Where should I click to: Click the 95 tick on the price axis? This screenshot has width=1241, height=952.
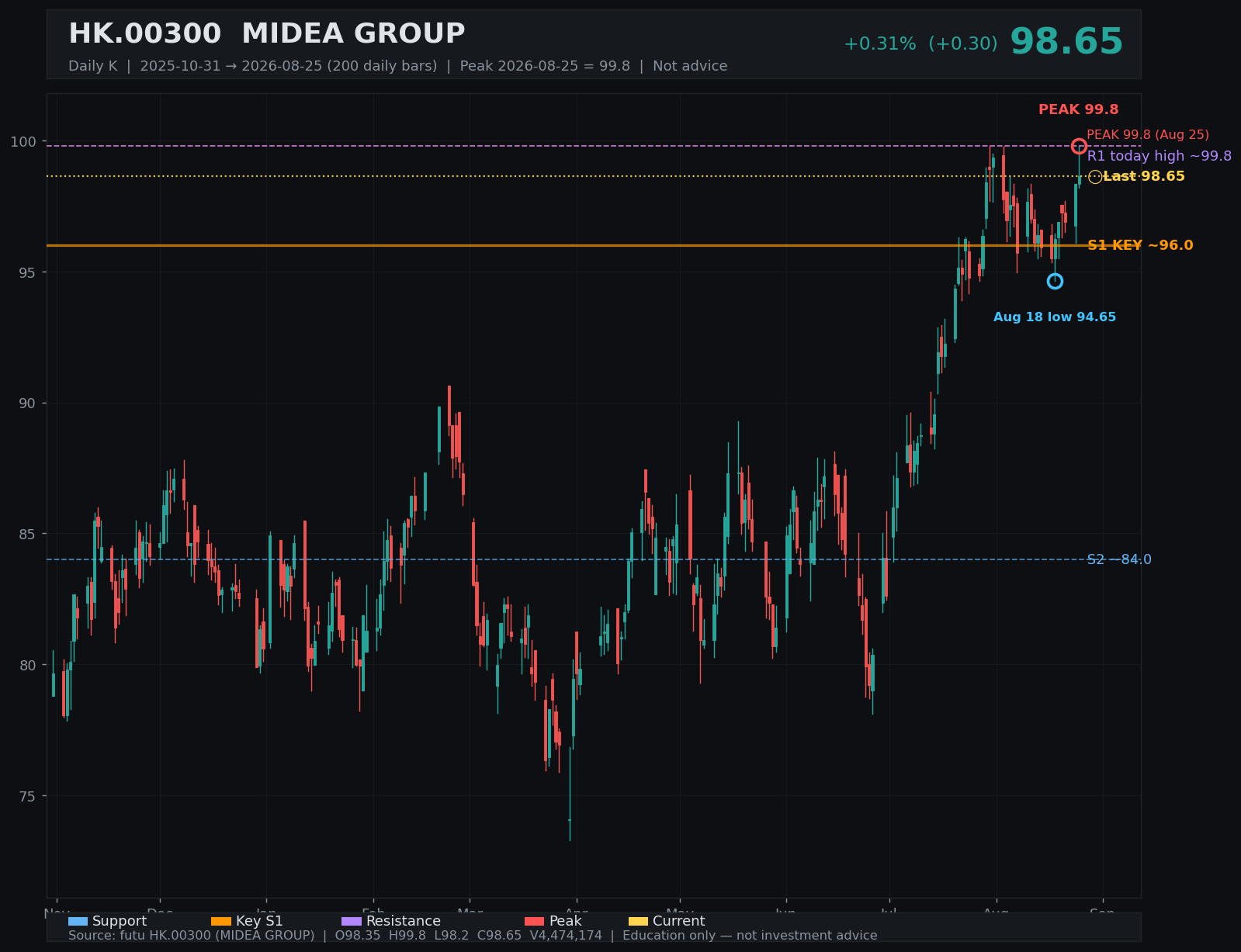28,272
